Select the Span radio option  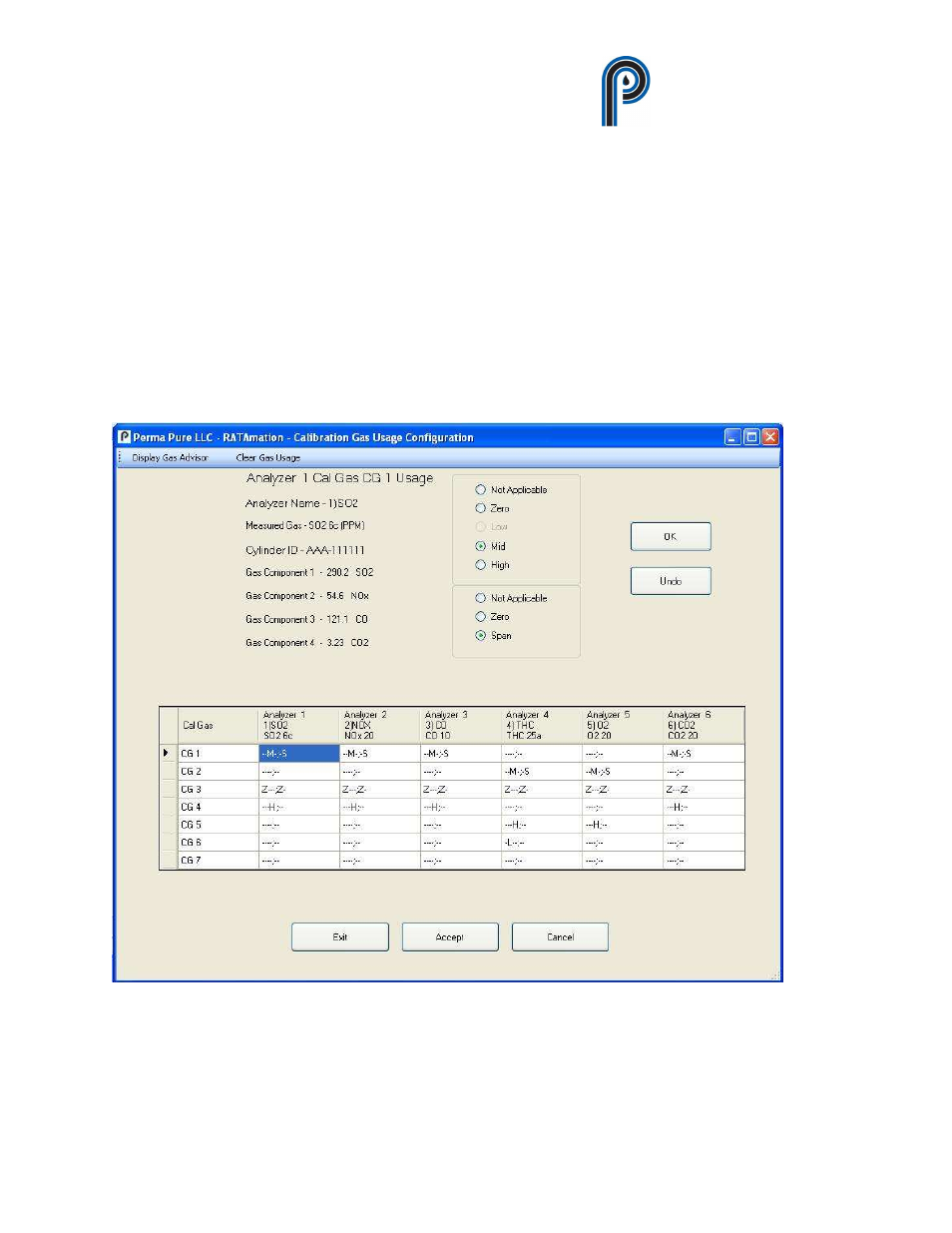[x=493, y=635]
